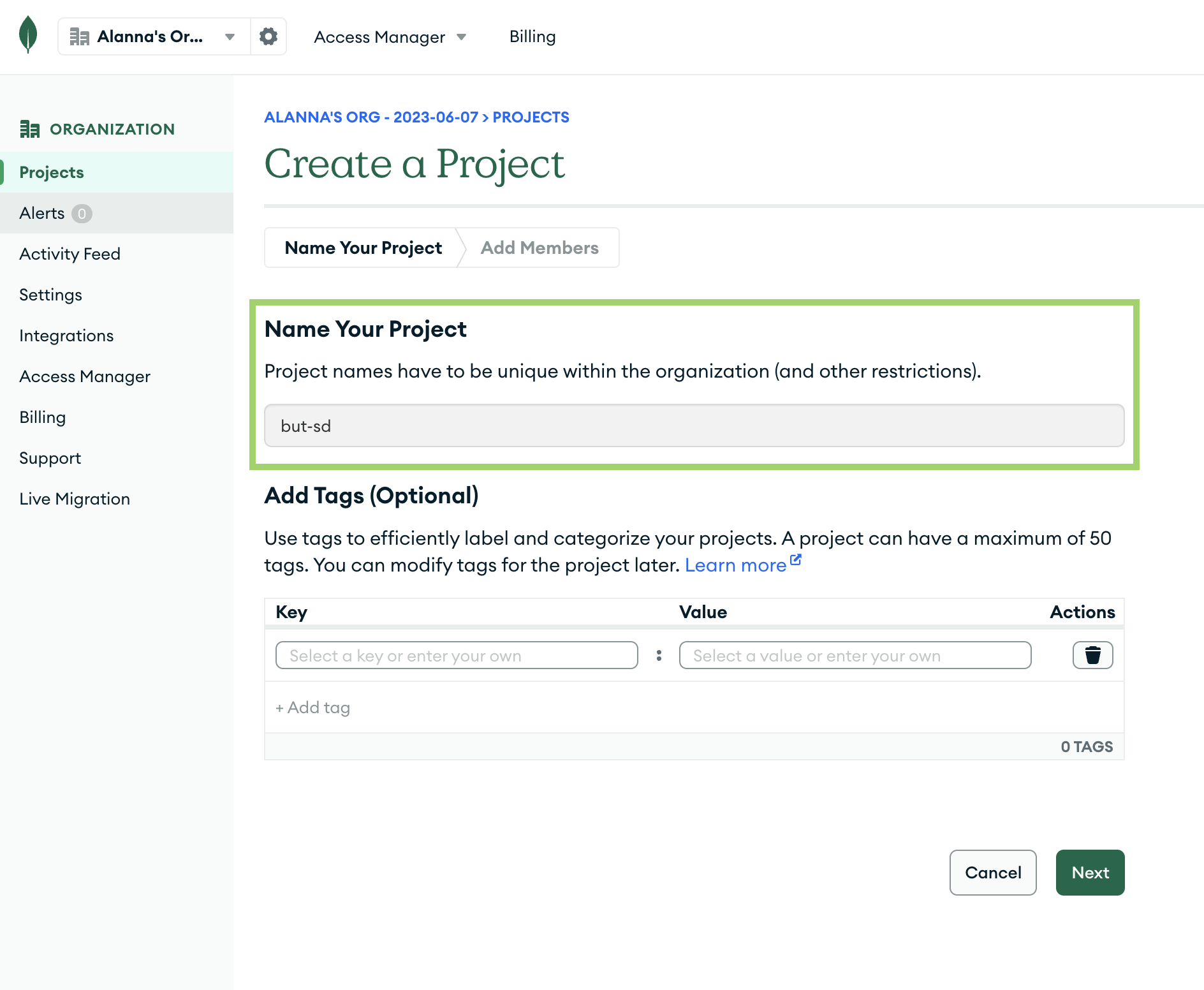Image resolution: width=1204 pixels, height=990 pixels.
Task: Click the project name input field
Action: tap(694, 425)
